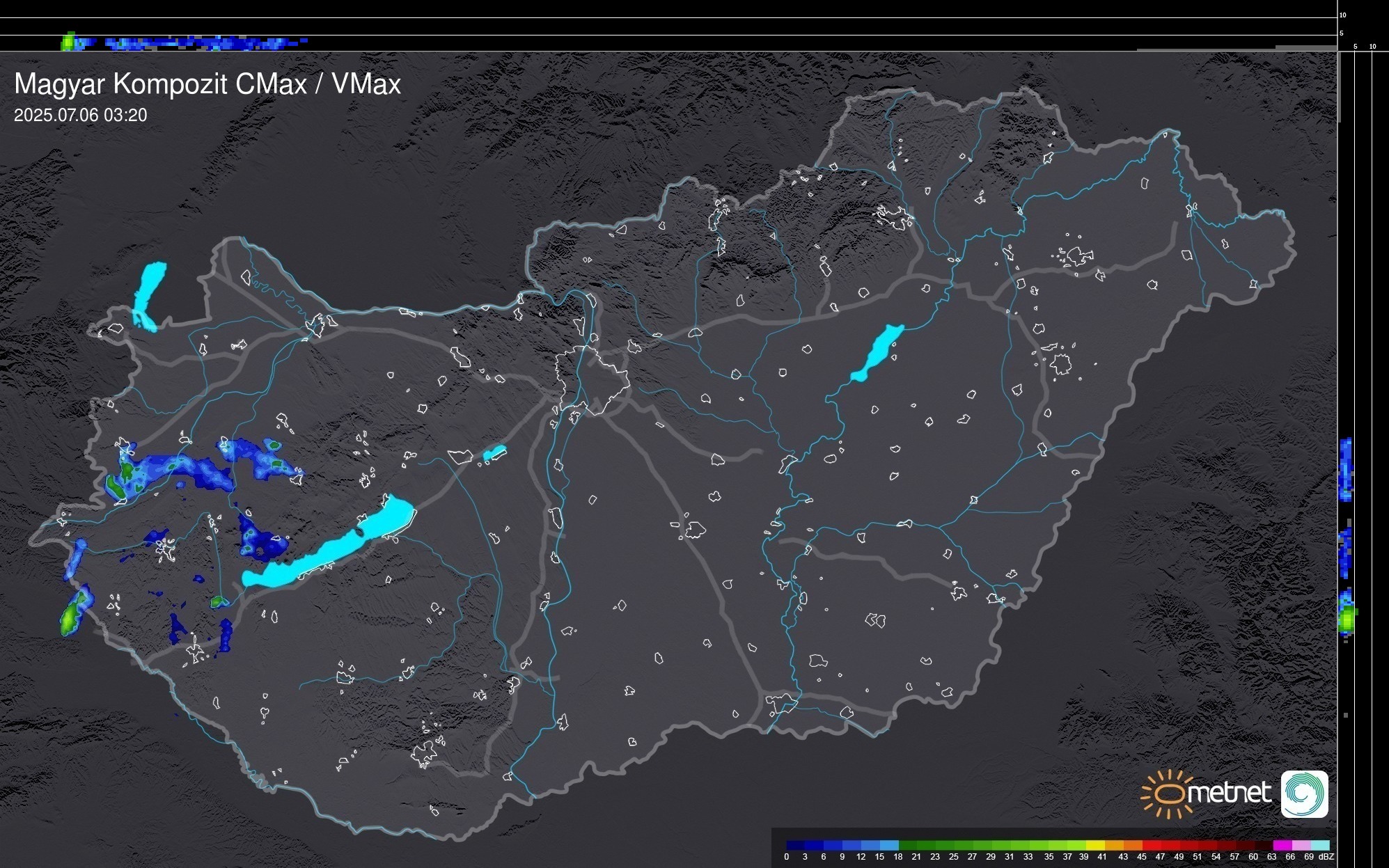The image size is (1389, 868).
Task: Click the dBZ unit label in legend
Action: [1327, 857]
